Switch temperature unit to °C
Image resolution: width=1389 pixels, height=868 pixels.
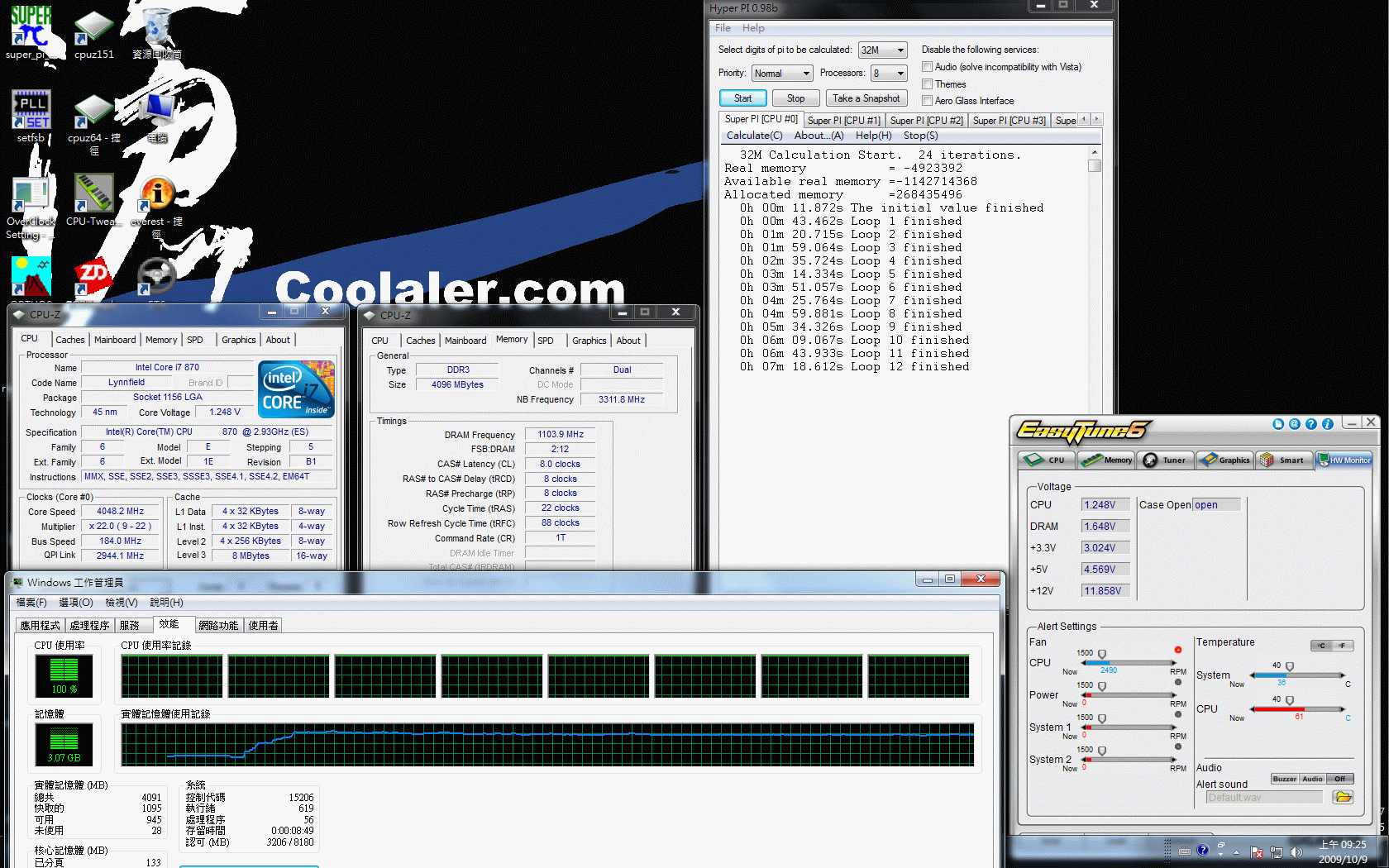click(x=1322, y=646)
